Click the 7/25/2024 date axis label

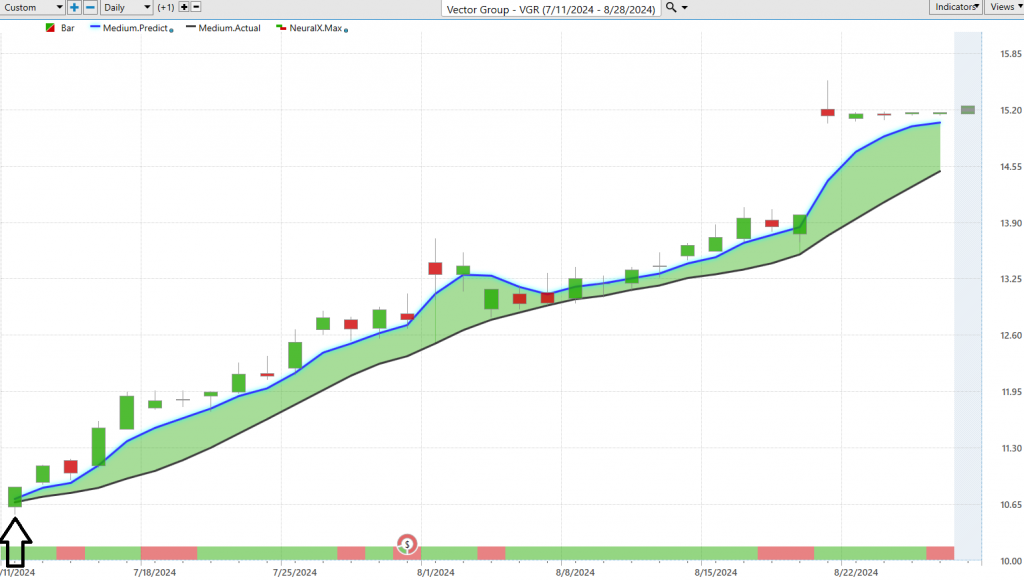tap(295, 573)
